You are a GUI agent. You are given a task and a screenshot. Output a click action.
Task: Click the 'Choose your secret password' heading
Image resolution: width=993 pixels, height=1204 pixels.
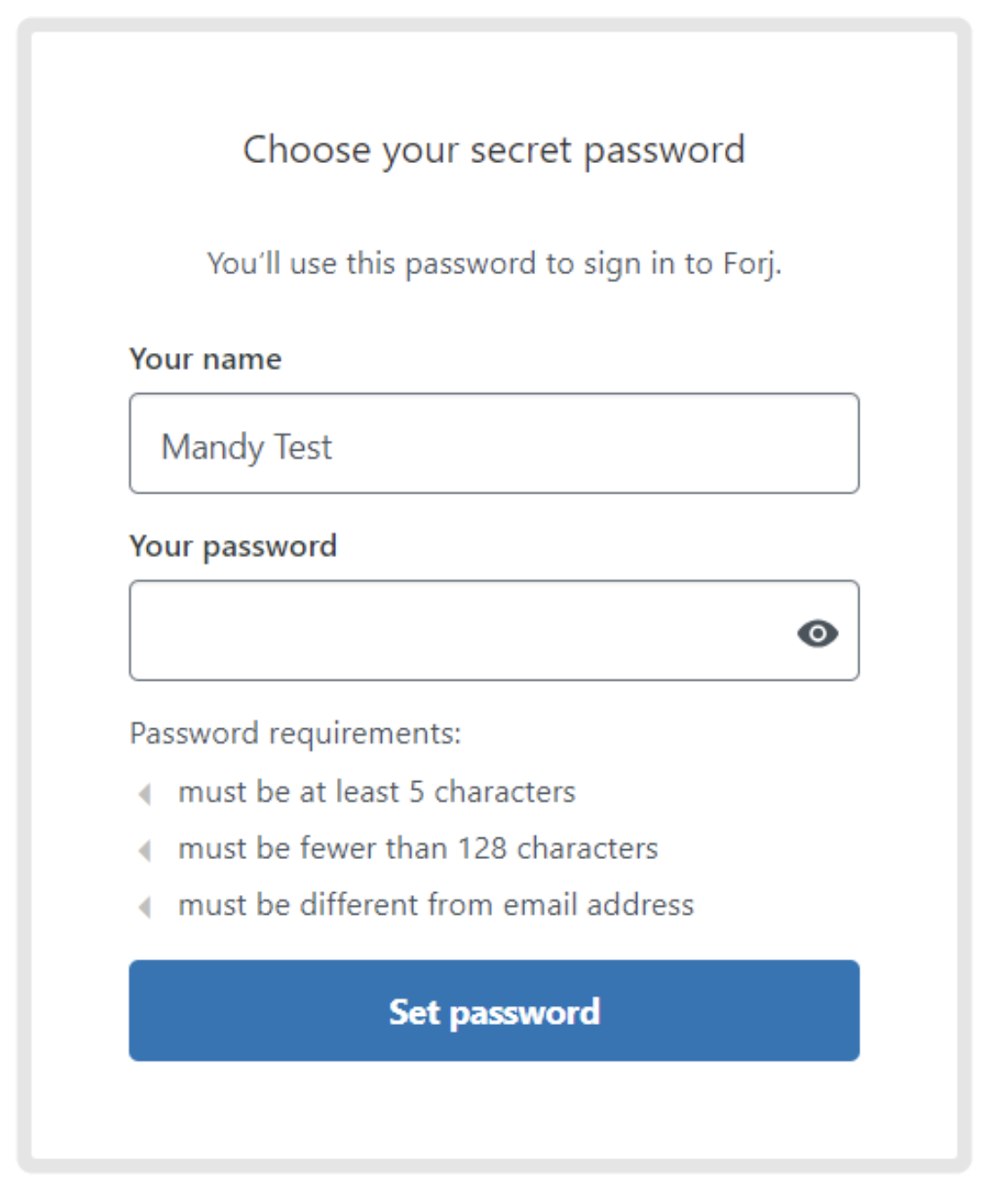pos(494,150)
